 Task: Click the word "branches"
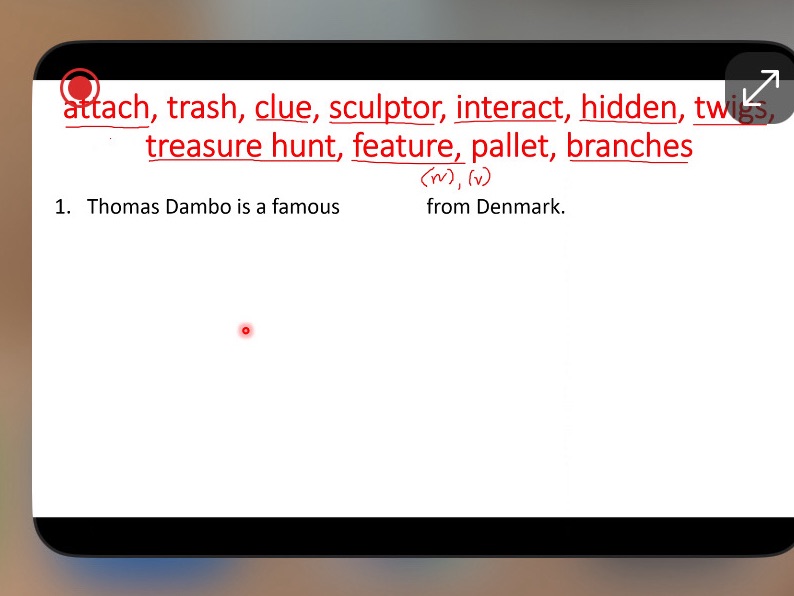(629, 147)
